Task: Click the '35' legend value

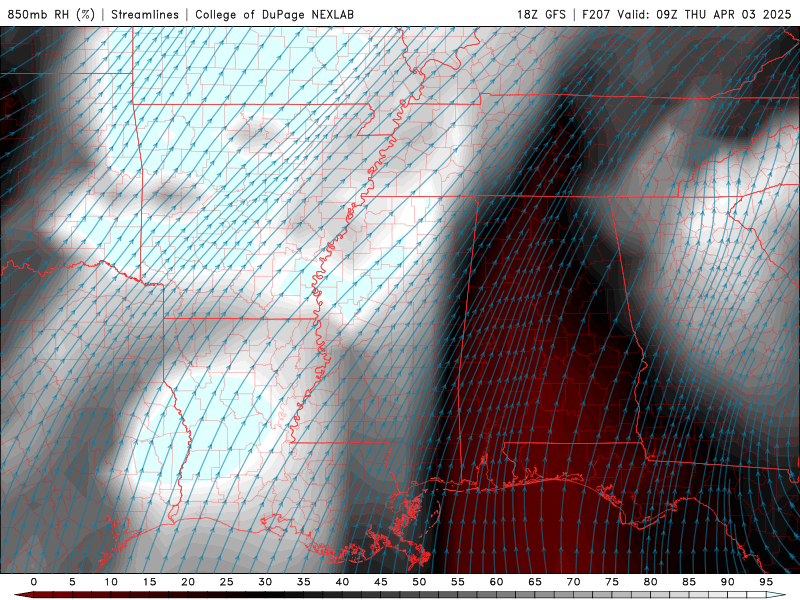Action: point(304,582)
